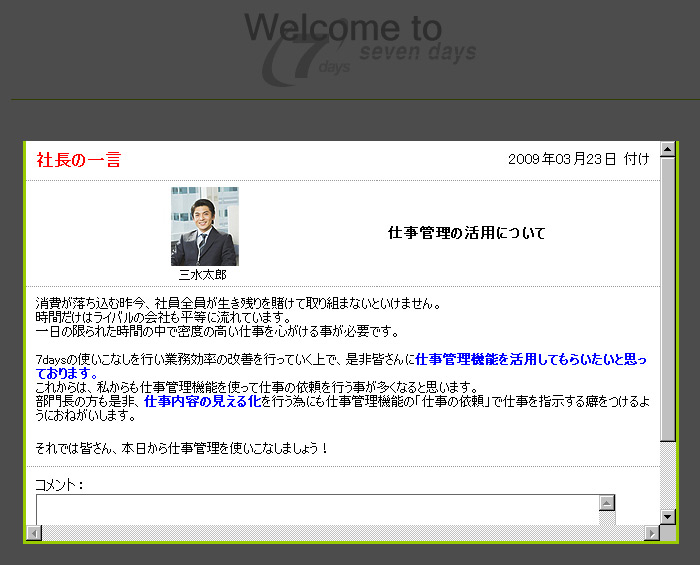This screenshot has width=700, height=565.
Task: Click the line 消費が落ち込む昨今
Action: point(239,303)
